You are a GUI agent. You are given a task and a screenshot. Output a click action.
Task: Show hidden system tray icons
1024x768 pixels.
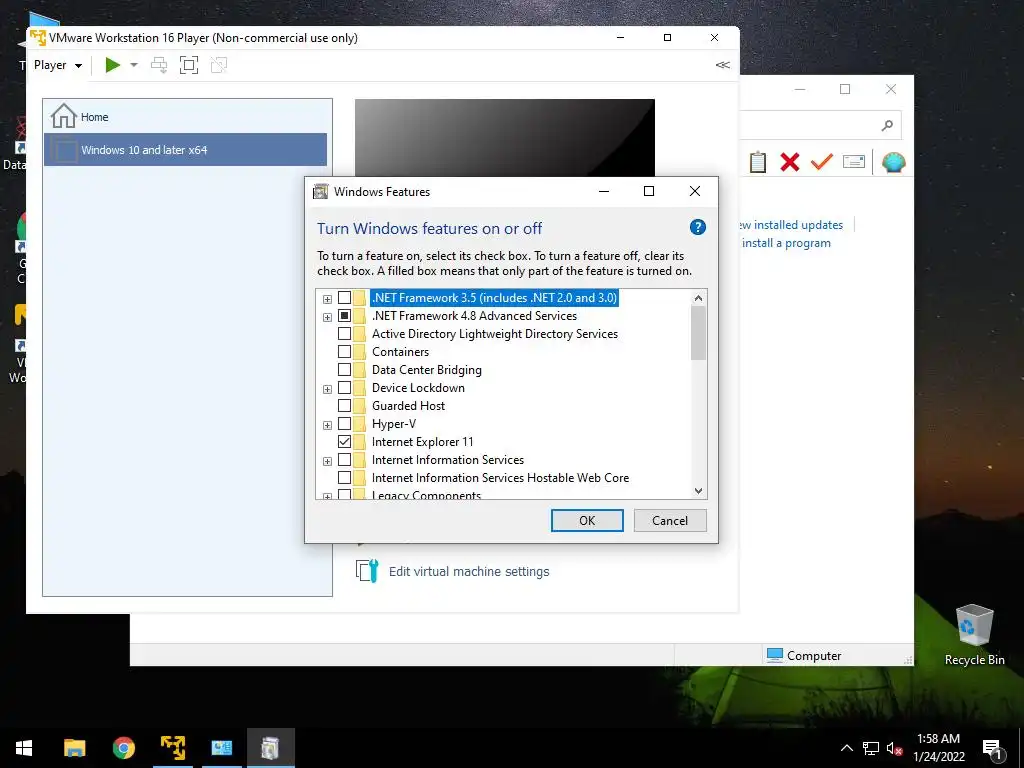pos(846,748)
